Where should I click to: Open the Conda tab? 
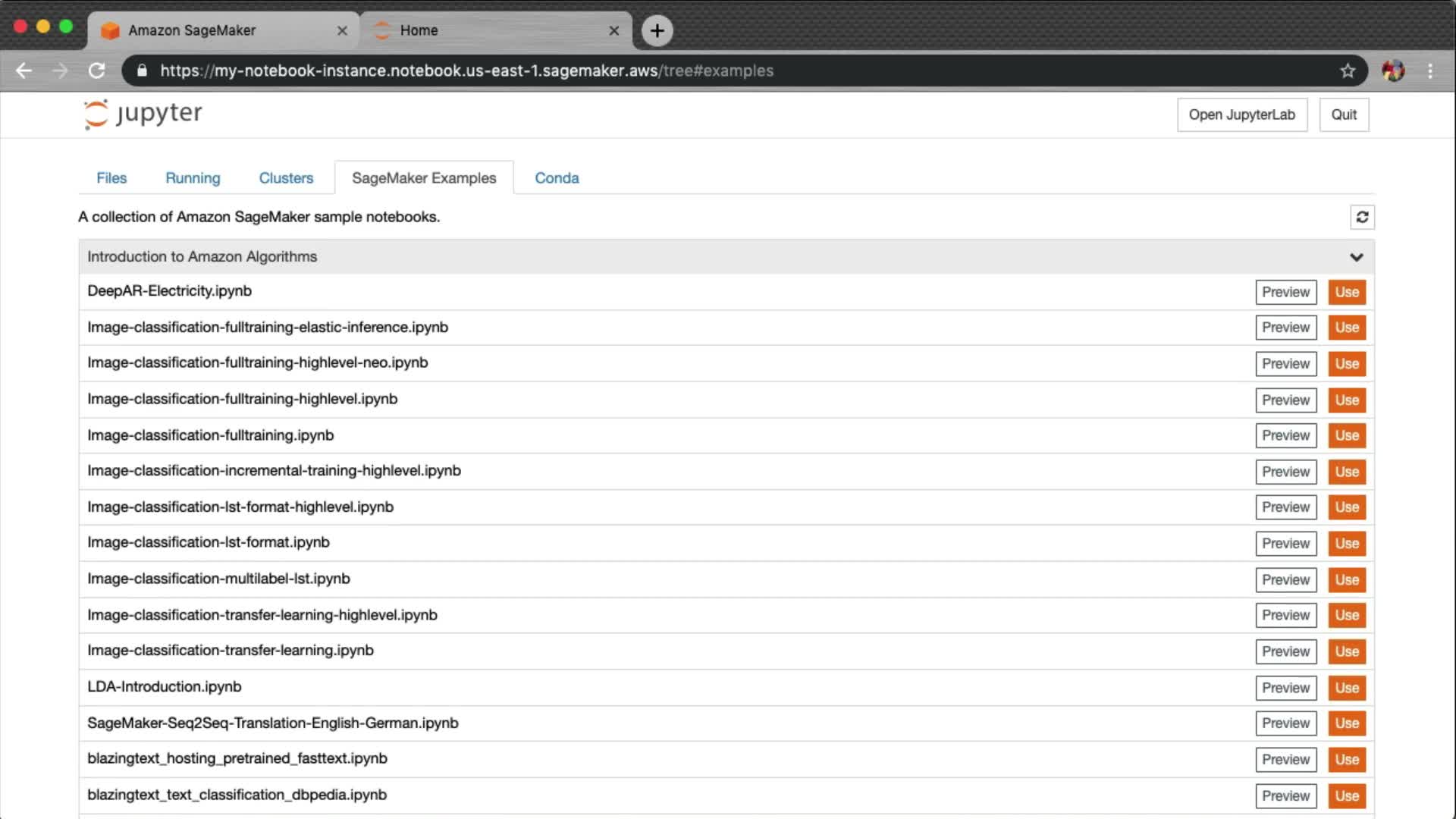tap(557, 178)
